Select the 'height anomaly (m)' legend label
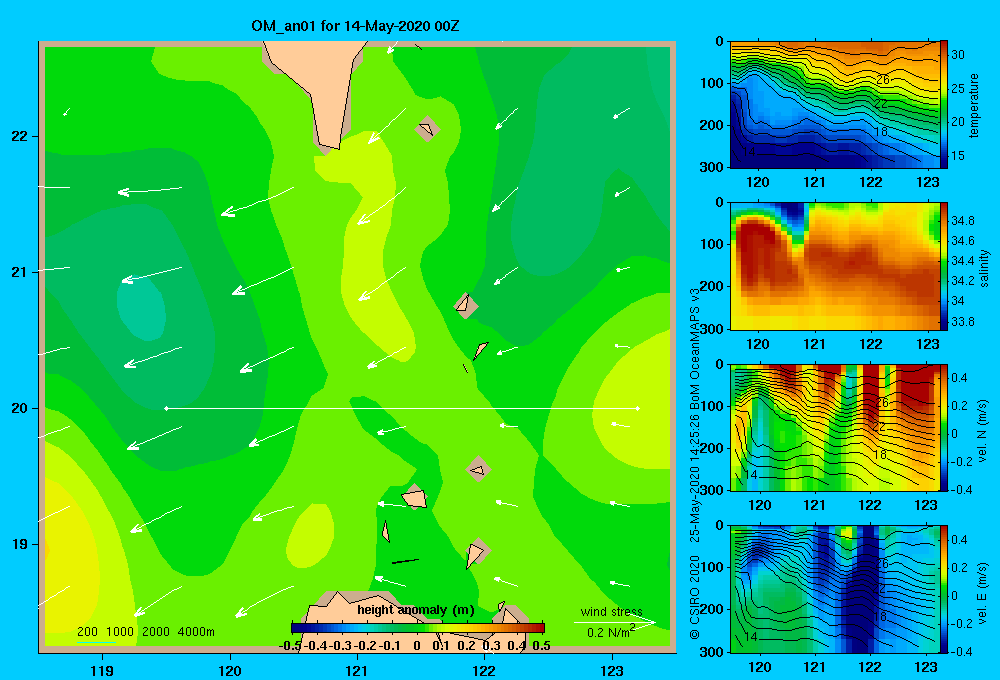The image size is (1000, 680). [416, 610]
